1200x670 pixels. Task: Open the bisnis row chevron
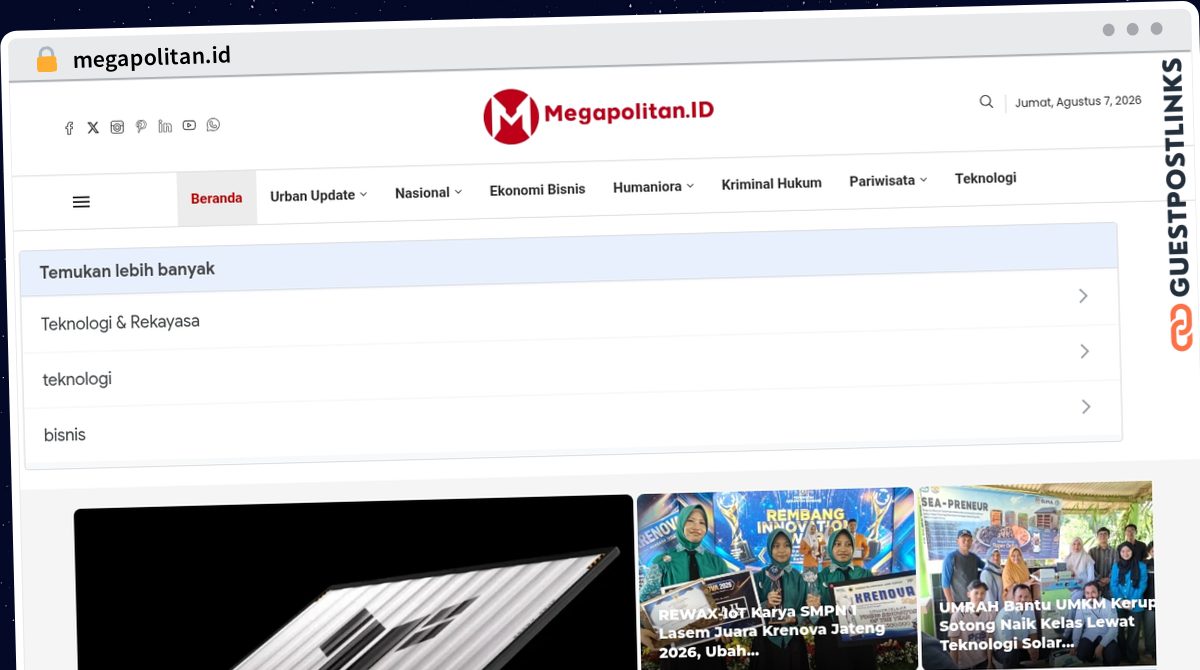point(1086,407)
